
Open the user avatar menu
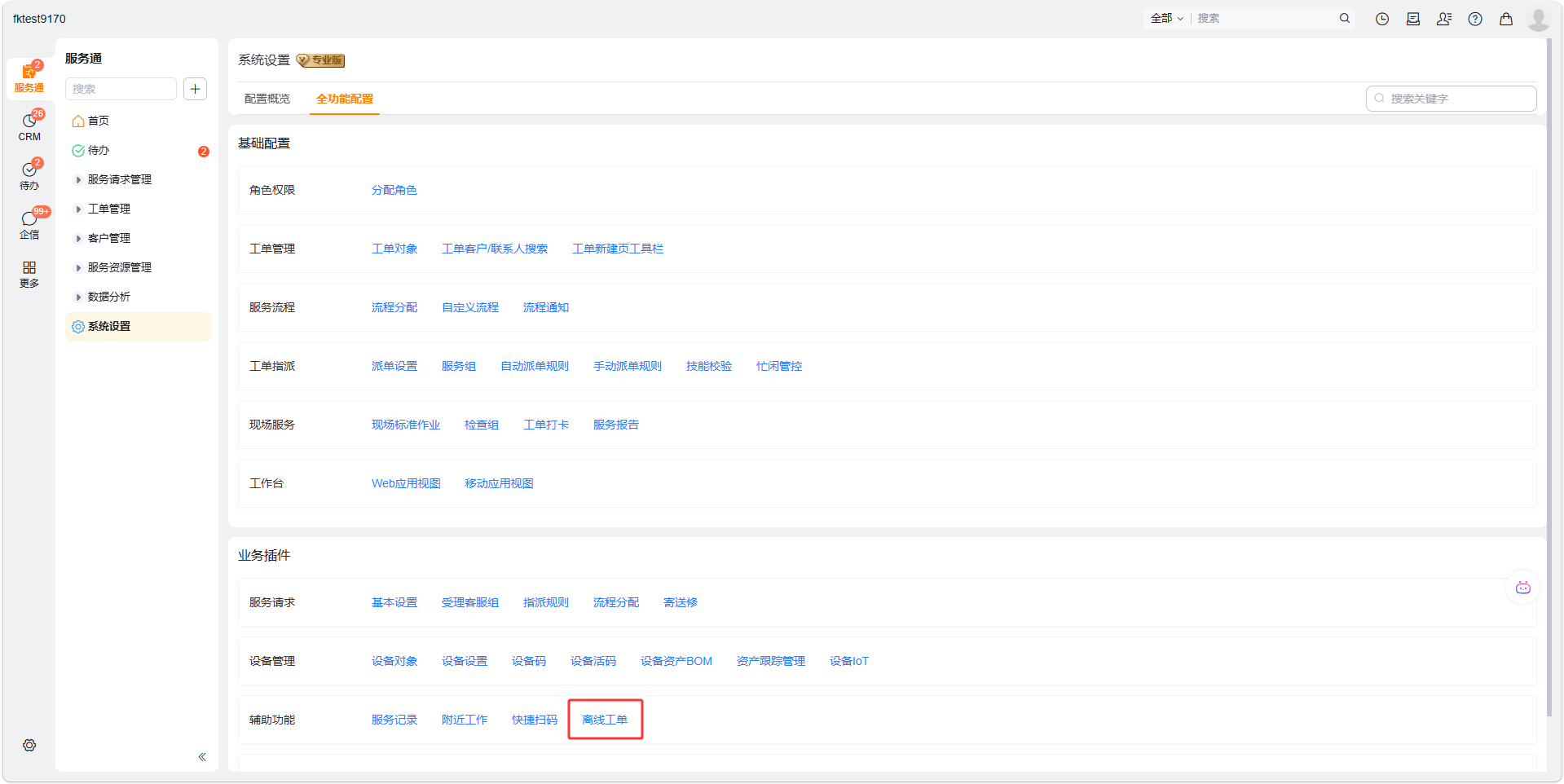1539,19
